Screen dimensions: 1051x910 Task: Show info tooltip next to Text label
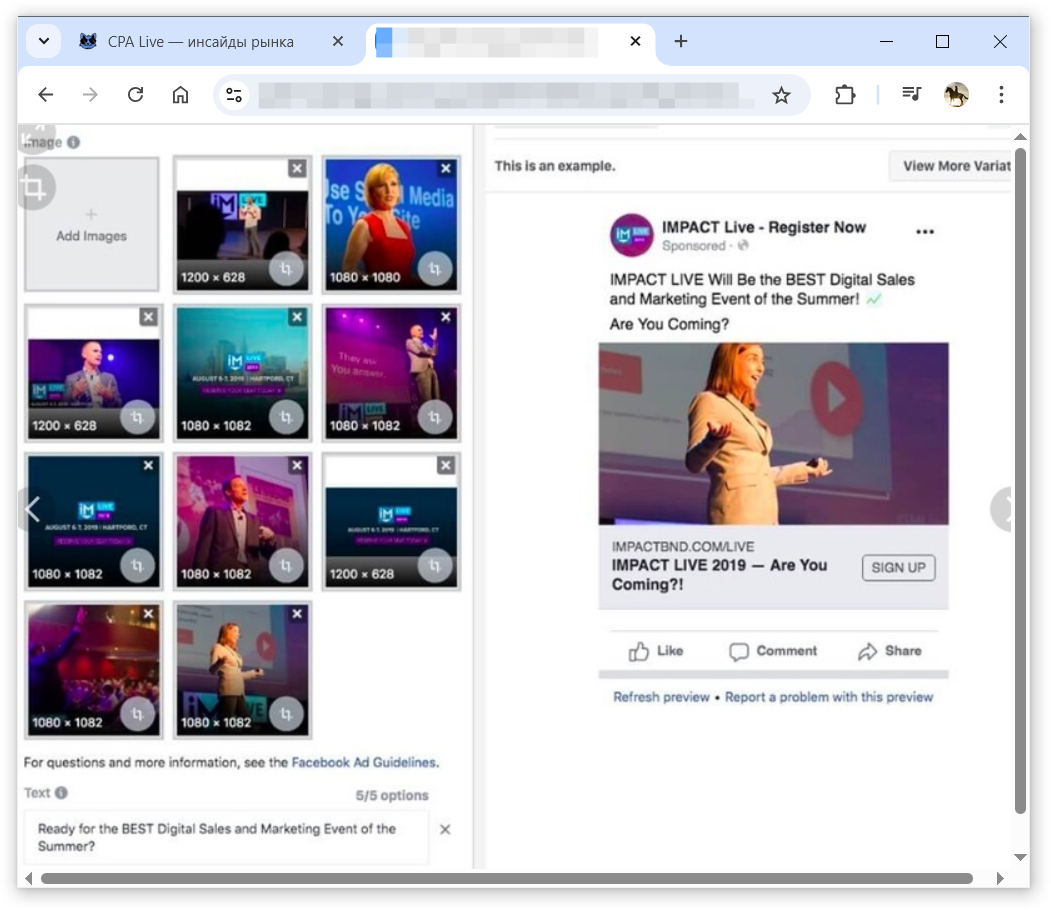coord(61,793)
